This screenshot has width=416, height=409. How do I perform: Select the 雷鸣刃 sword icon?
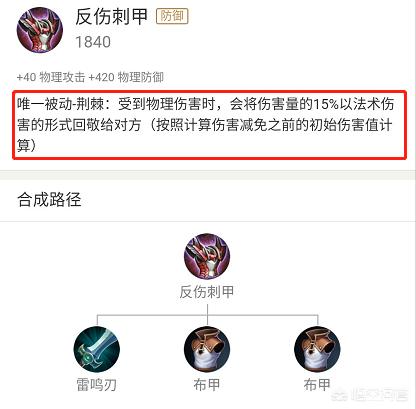click(x=97, y=349)
